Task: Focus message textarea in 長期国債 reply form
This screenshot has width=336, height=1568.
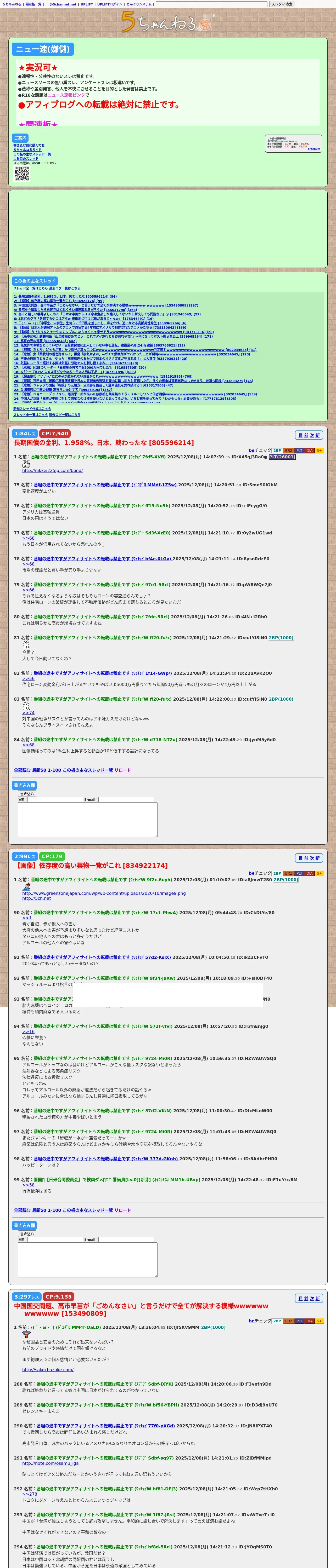Action: click(x=88, y=819)
